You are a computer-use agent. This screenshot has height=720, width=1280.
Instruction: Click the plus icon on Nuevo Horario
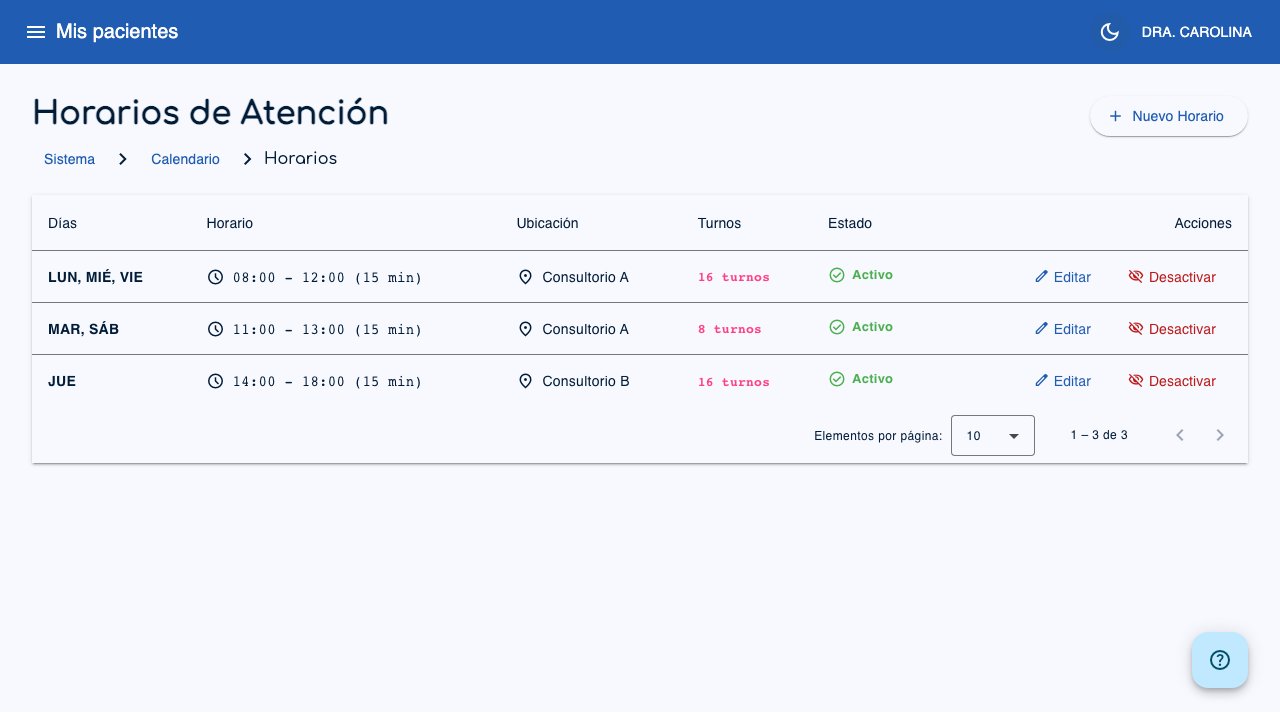[x=1115, y=116]
